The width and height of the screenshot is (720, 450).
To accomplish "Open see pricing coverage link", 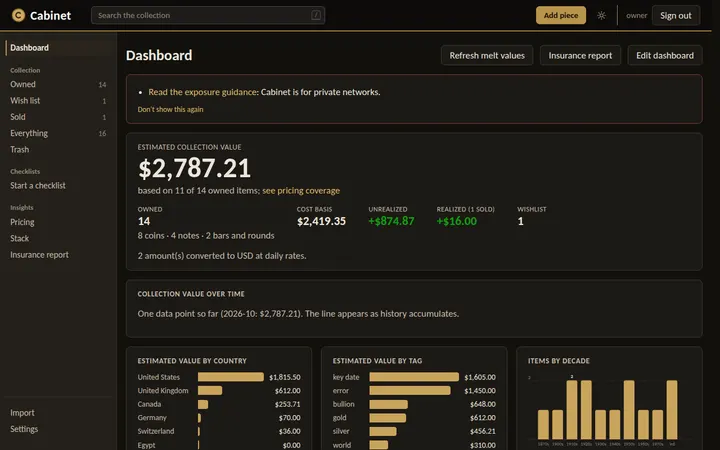I will tap(301, 191).
